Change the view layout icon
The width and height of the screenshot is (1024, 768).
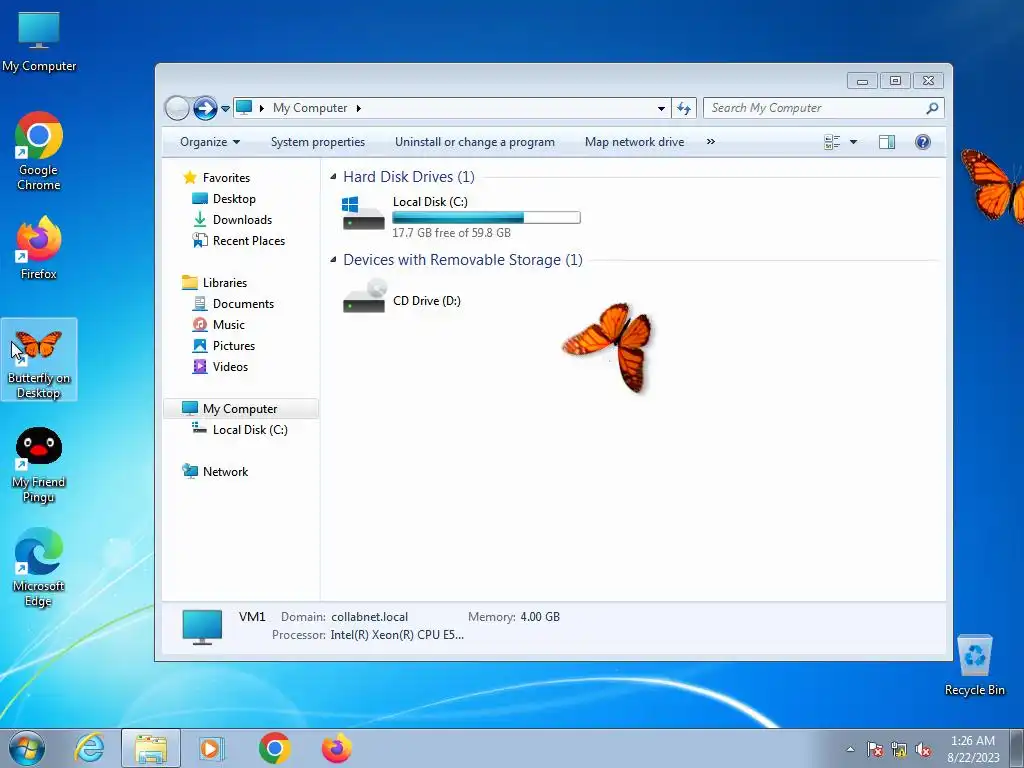click(832, 142)
